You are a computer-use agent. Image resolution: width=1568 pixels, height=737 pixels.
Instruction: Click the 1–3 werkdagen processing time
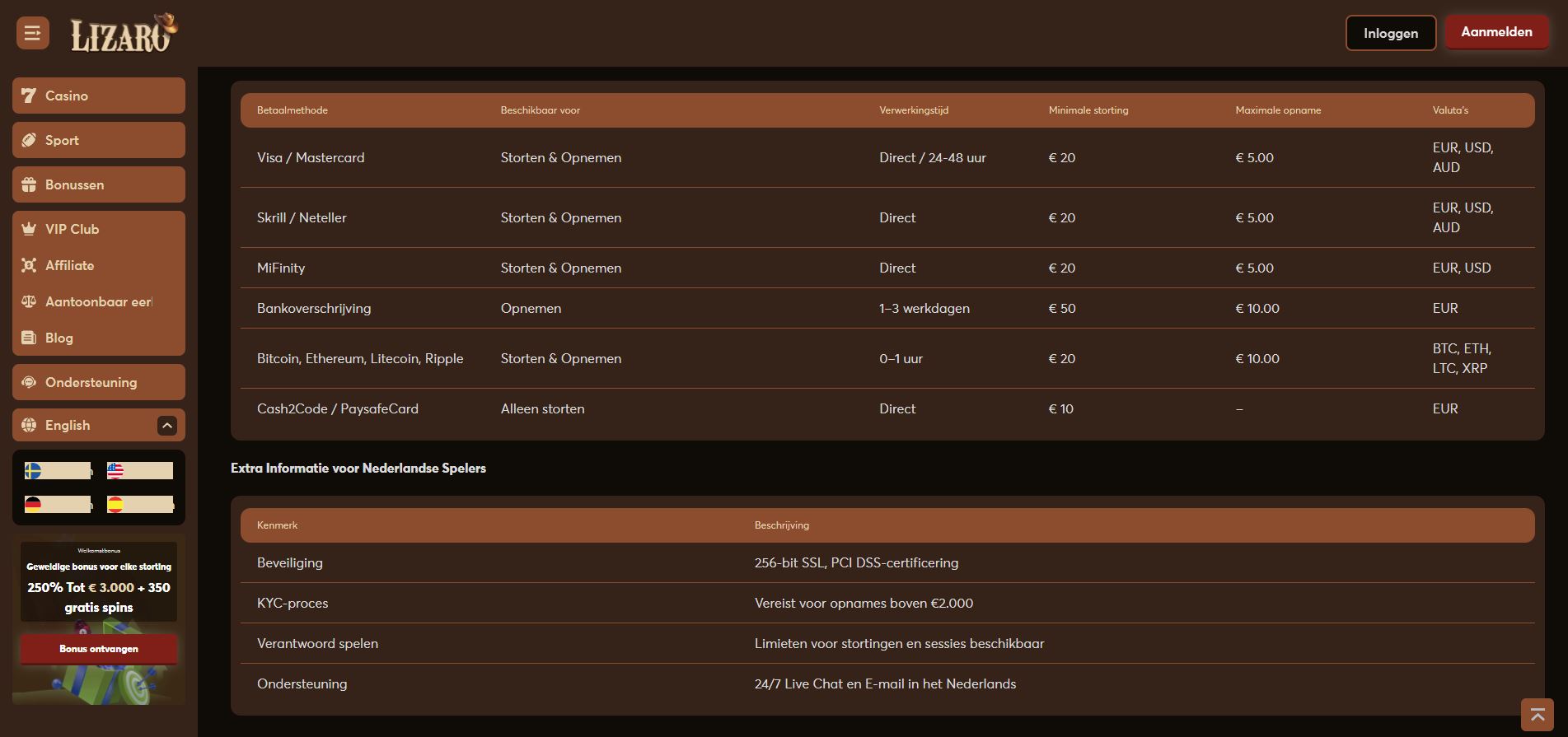(924, 308)
